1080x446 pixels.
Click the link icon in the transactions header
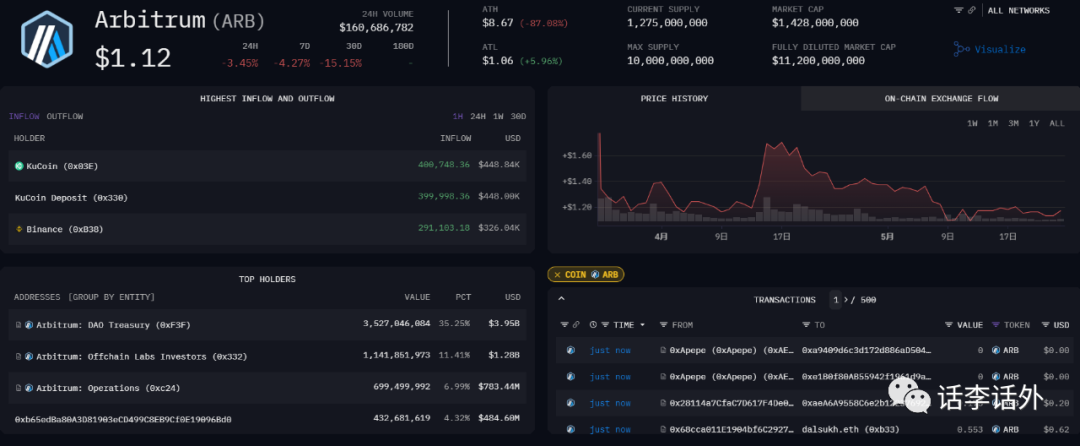coord(576,324)
